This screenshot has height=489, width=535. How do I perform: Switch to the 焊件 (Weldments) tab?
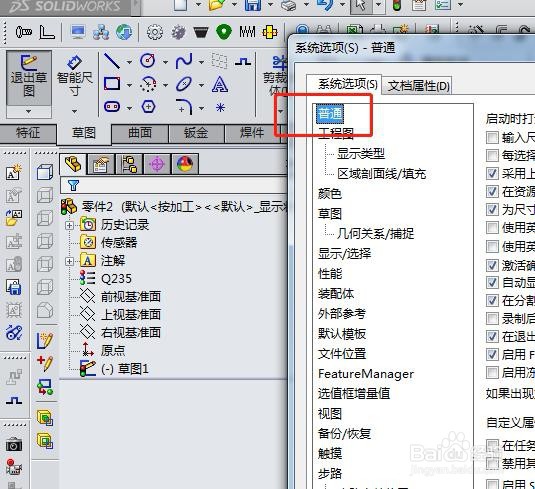tap(252, 133)
